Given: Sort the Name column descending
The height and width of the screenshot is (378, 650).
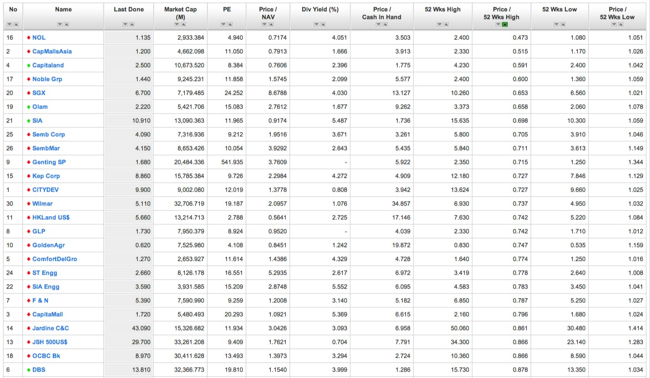Looking at the screenshot, I should (x=60, y=25).
